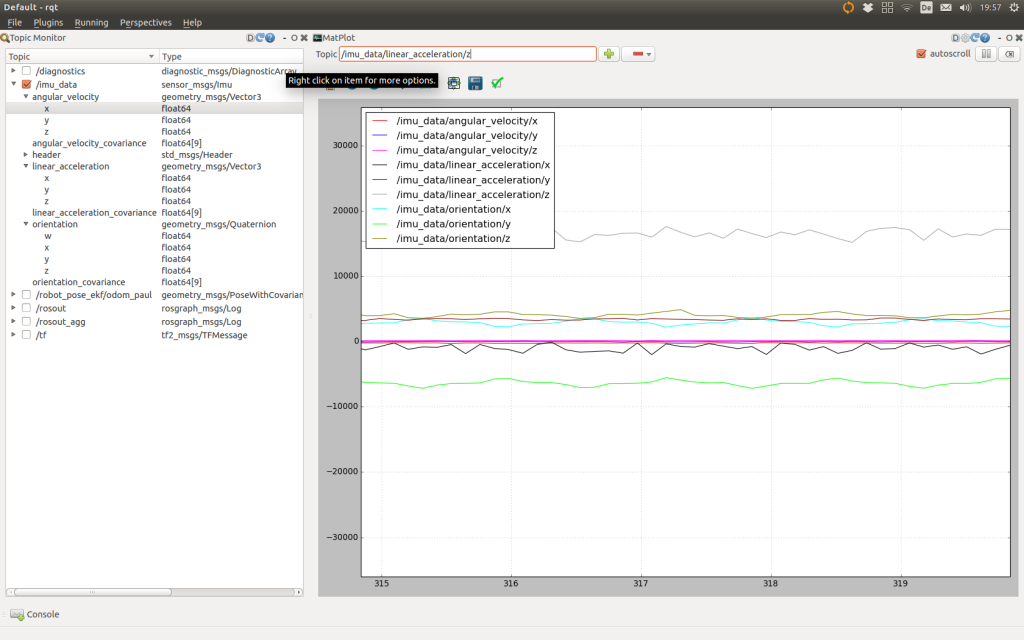Click the clock showing 19:57

tap(990, 7)
